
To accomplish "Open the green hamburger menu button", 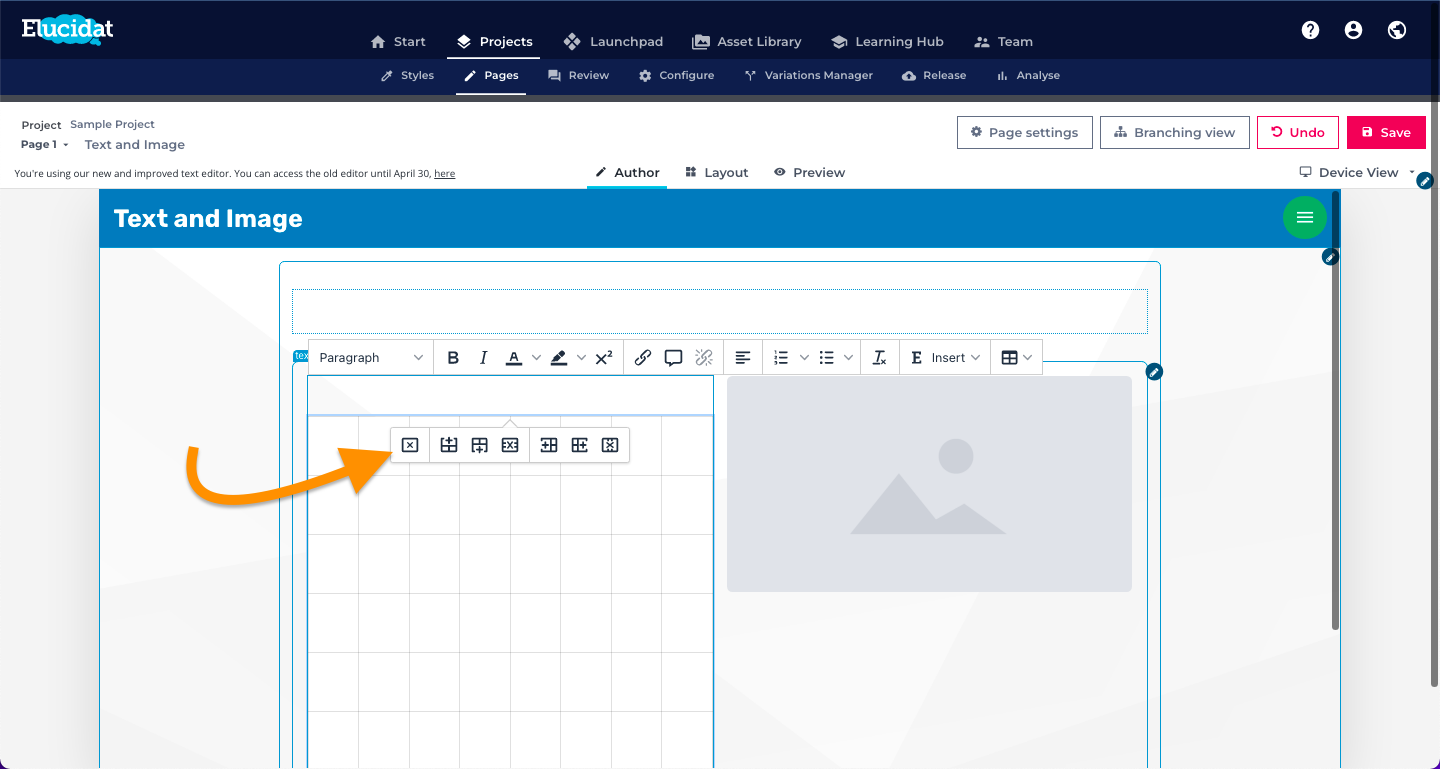I will 1305,217.
